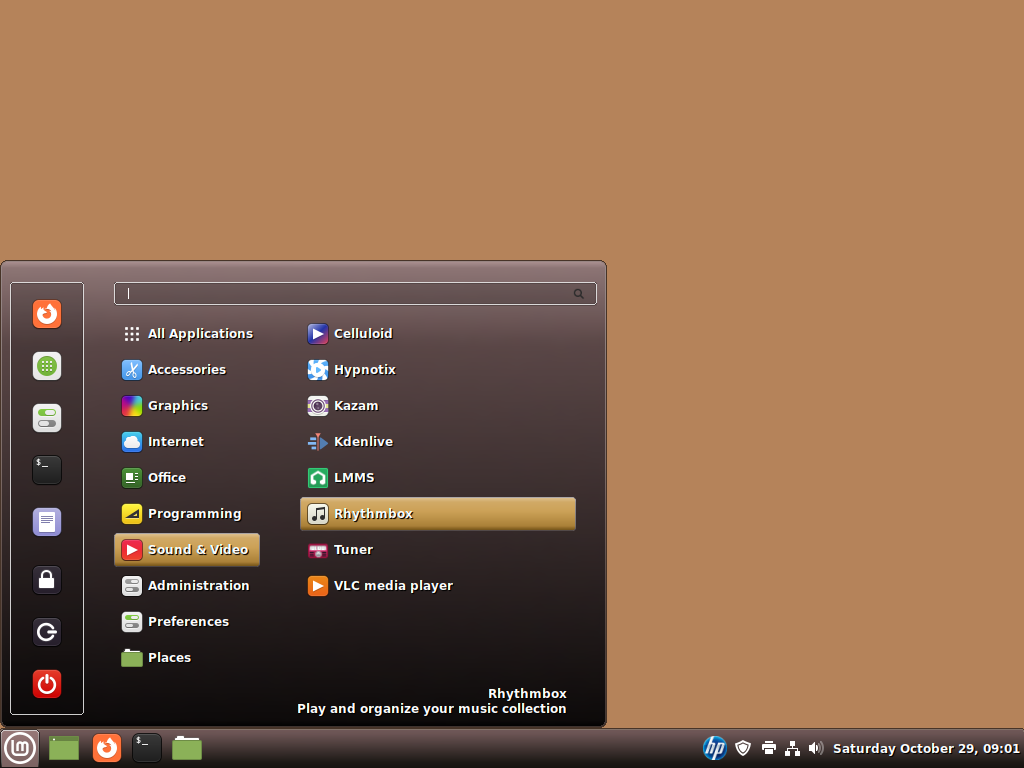Click the Tuner radio app icon
This screenshot has width=1024, height=768.
coord(318,550)
